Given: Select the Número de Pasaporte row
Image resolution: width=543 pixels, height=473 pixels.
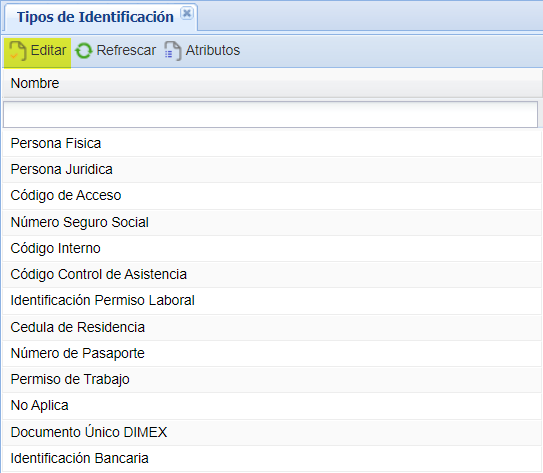Looking at the screenshot, I should click(x=272, y=353).
